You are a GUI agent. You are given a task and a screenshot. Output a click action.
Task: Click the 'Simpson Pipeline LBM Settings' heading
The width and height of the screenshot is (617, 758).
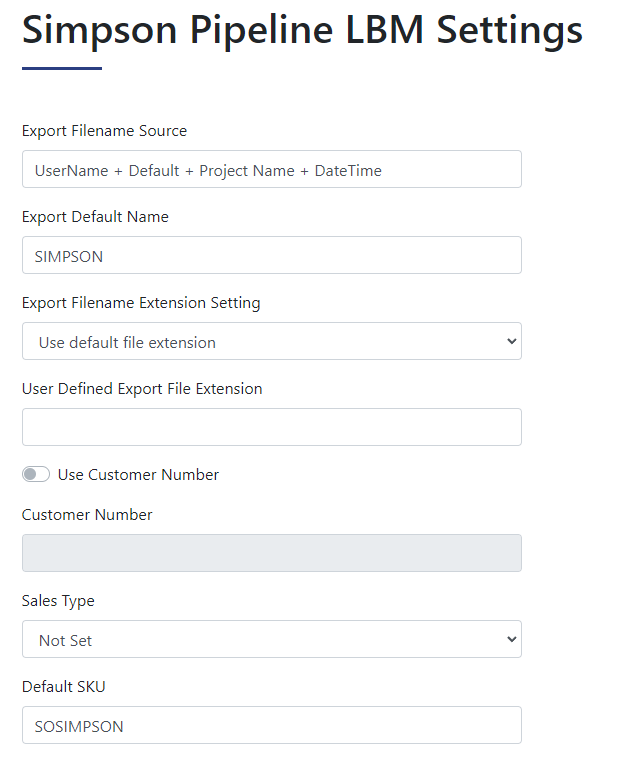(x=302, y=30)
